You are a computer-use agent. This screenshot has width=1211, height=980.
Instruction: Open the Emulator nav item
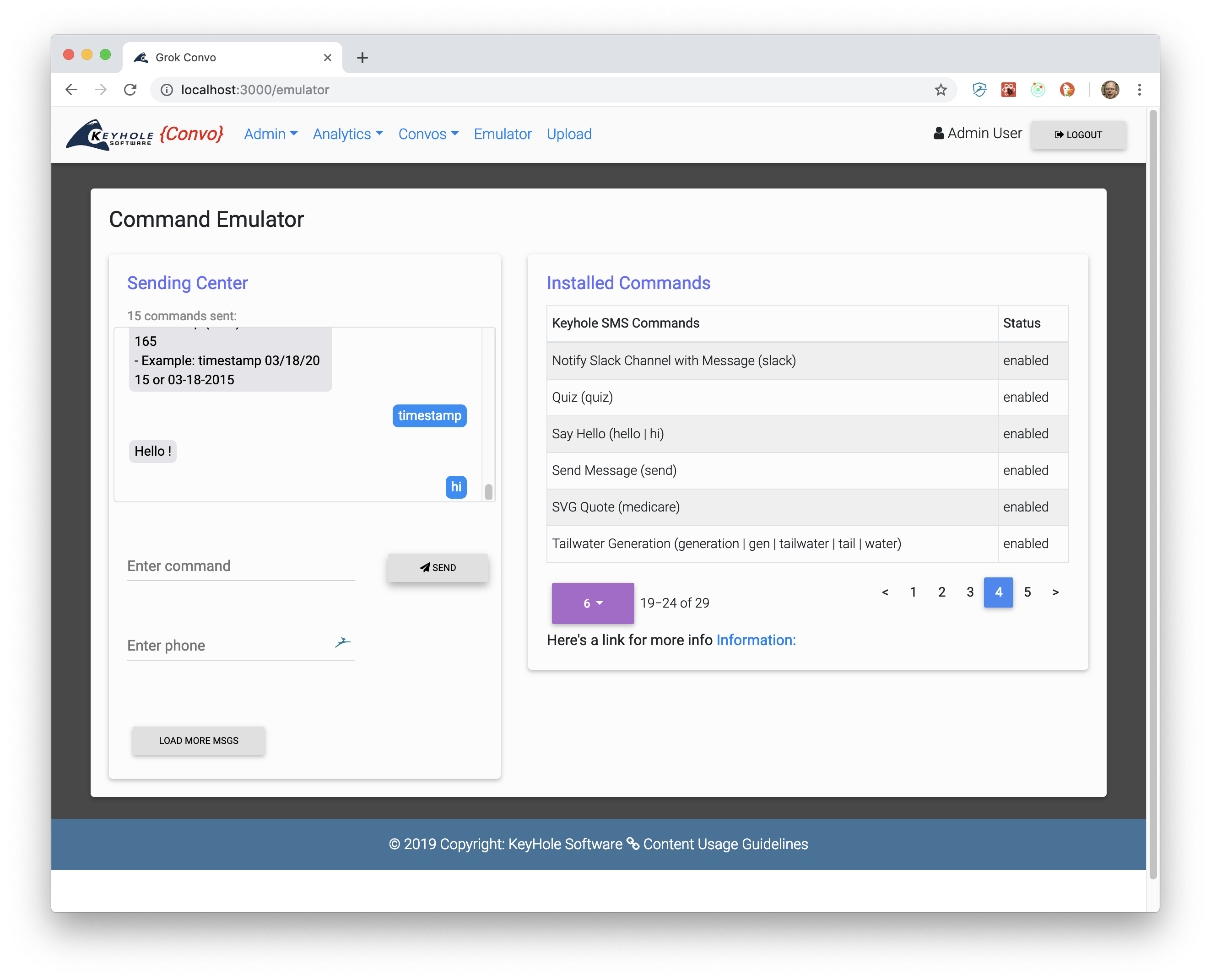[502, 134]
